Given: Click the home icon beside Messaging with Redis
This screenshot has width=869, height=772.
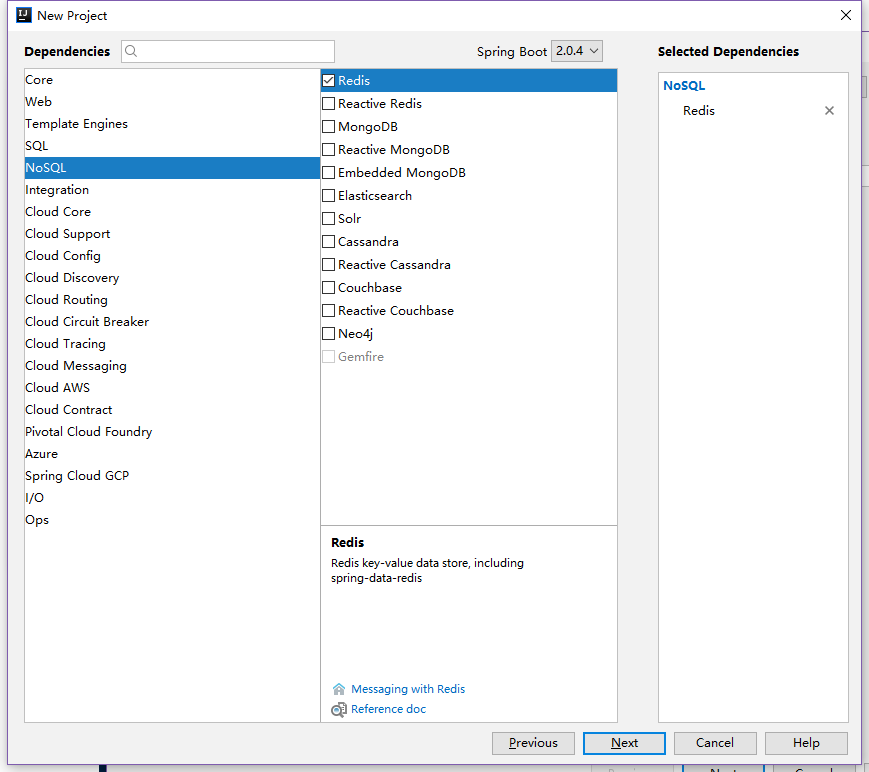Looking at the screenshot, I should 339,689.
